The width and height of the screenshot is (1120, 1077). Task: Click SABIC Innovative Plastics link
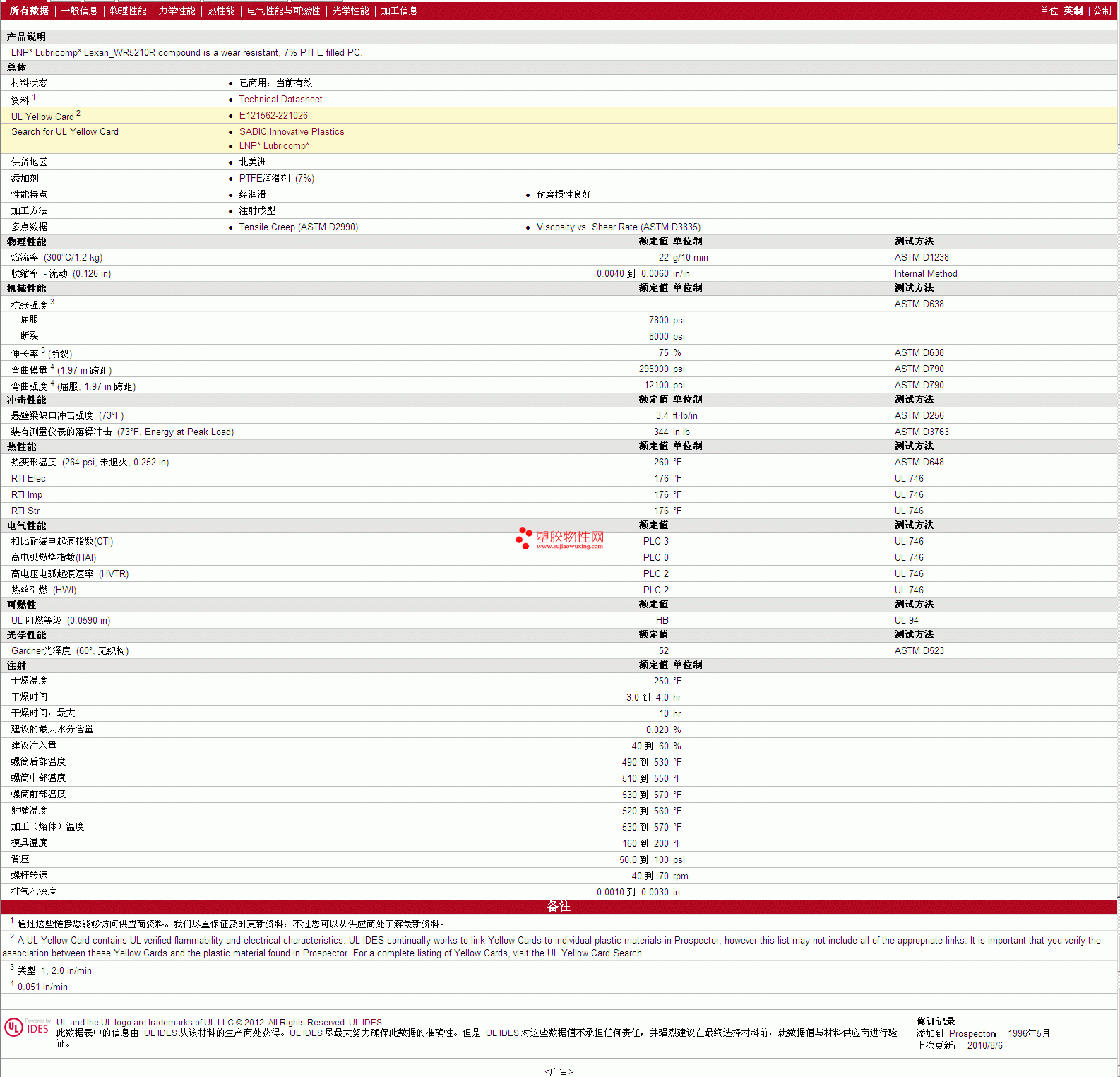click(292, 132)
